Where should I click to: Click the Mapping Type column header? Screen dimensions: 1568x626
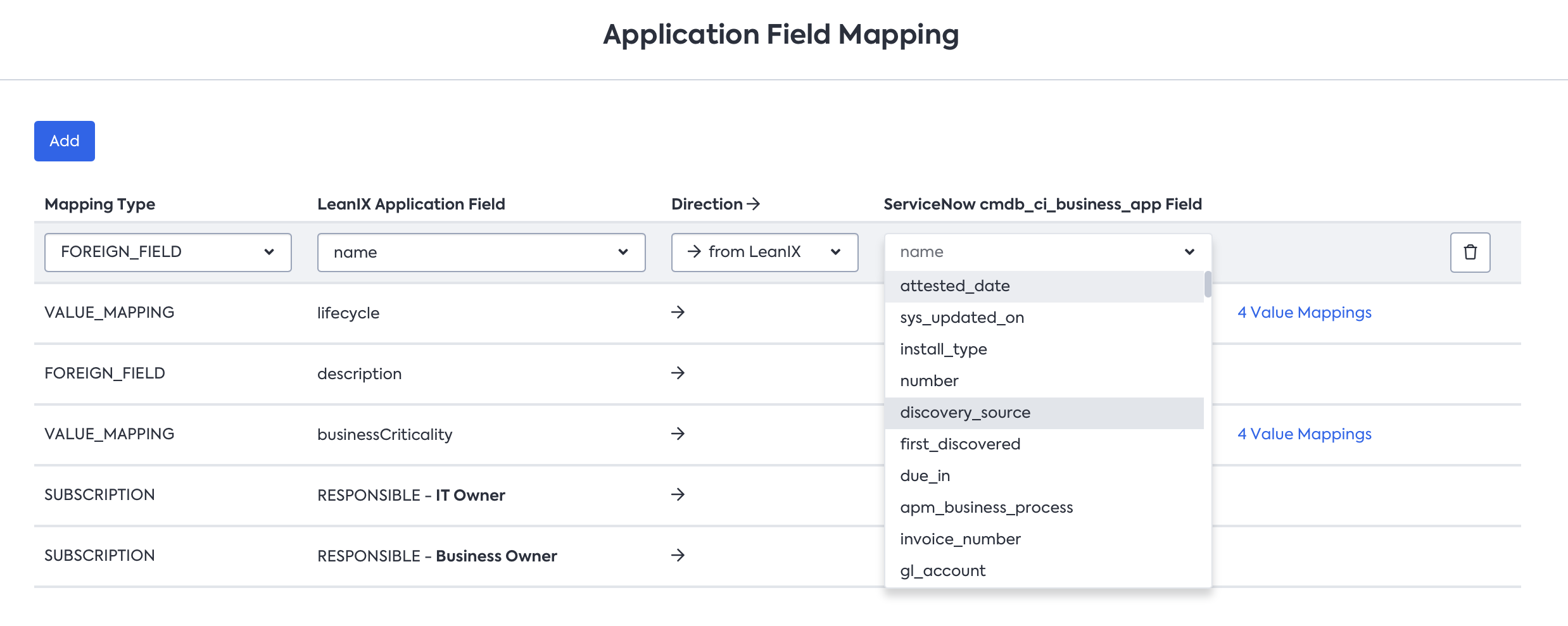pyautogui.click(x=99, y=204)
